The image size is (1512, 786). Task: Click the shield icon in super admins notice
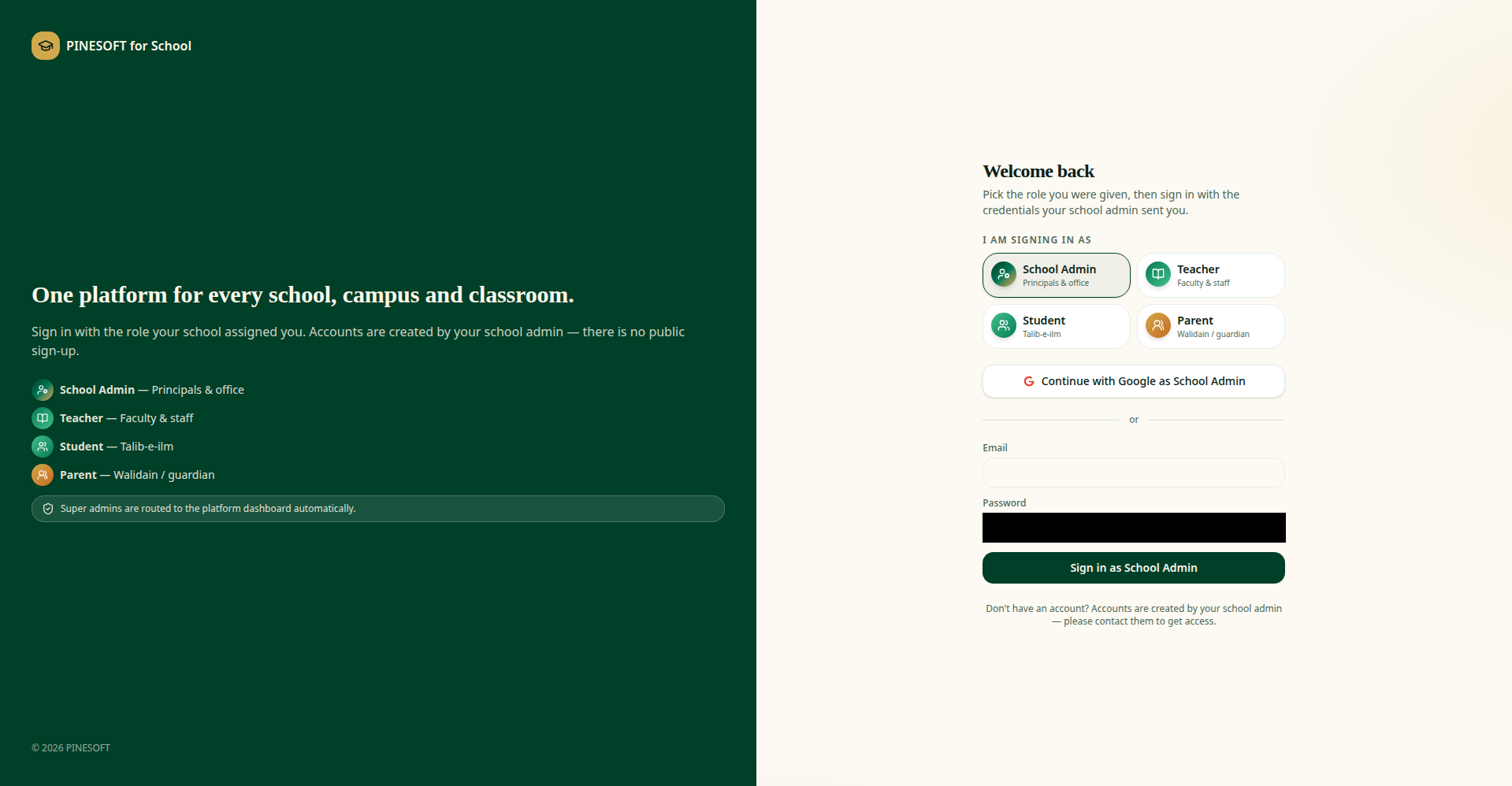pyautogui.click(x=48, y=509)
